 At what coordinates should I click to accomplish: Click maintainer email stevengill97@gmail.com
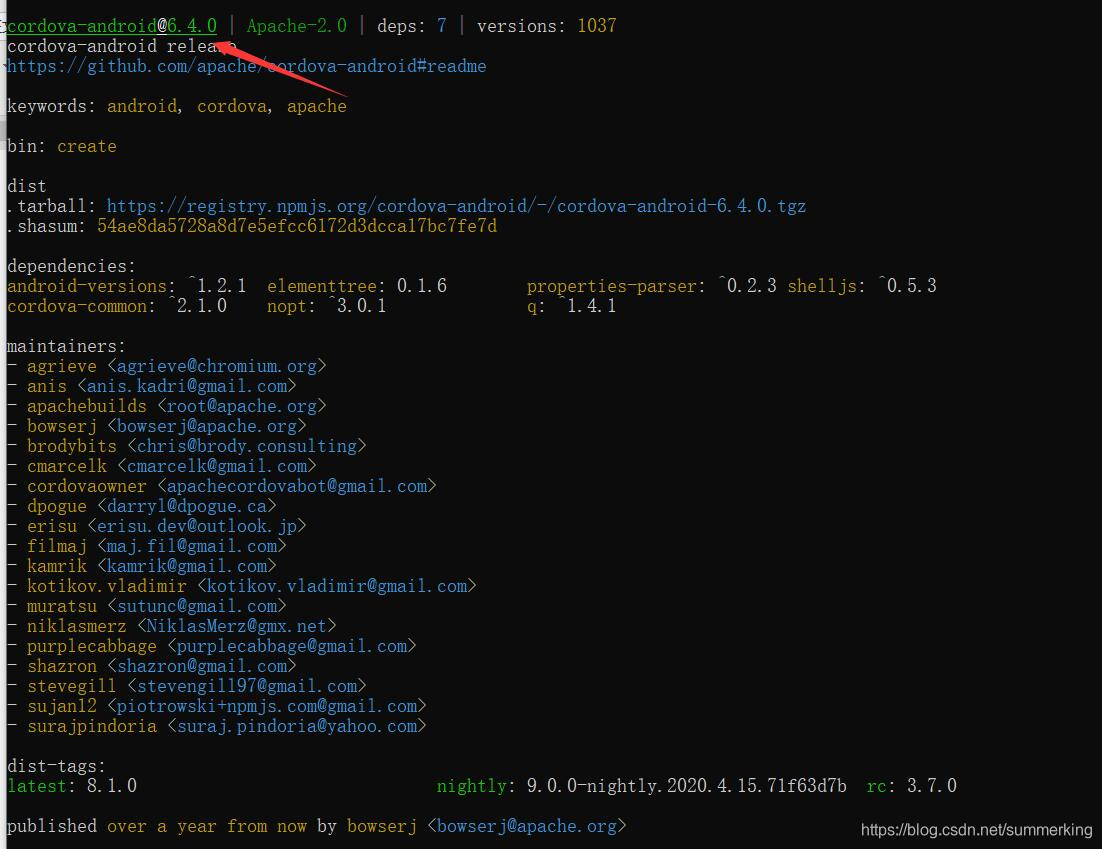247,687
